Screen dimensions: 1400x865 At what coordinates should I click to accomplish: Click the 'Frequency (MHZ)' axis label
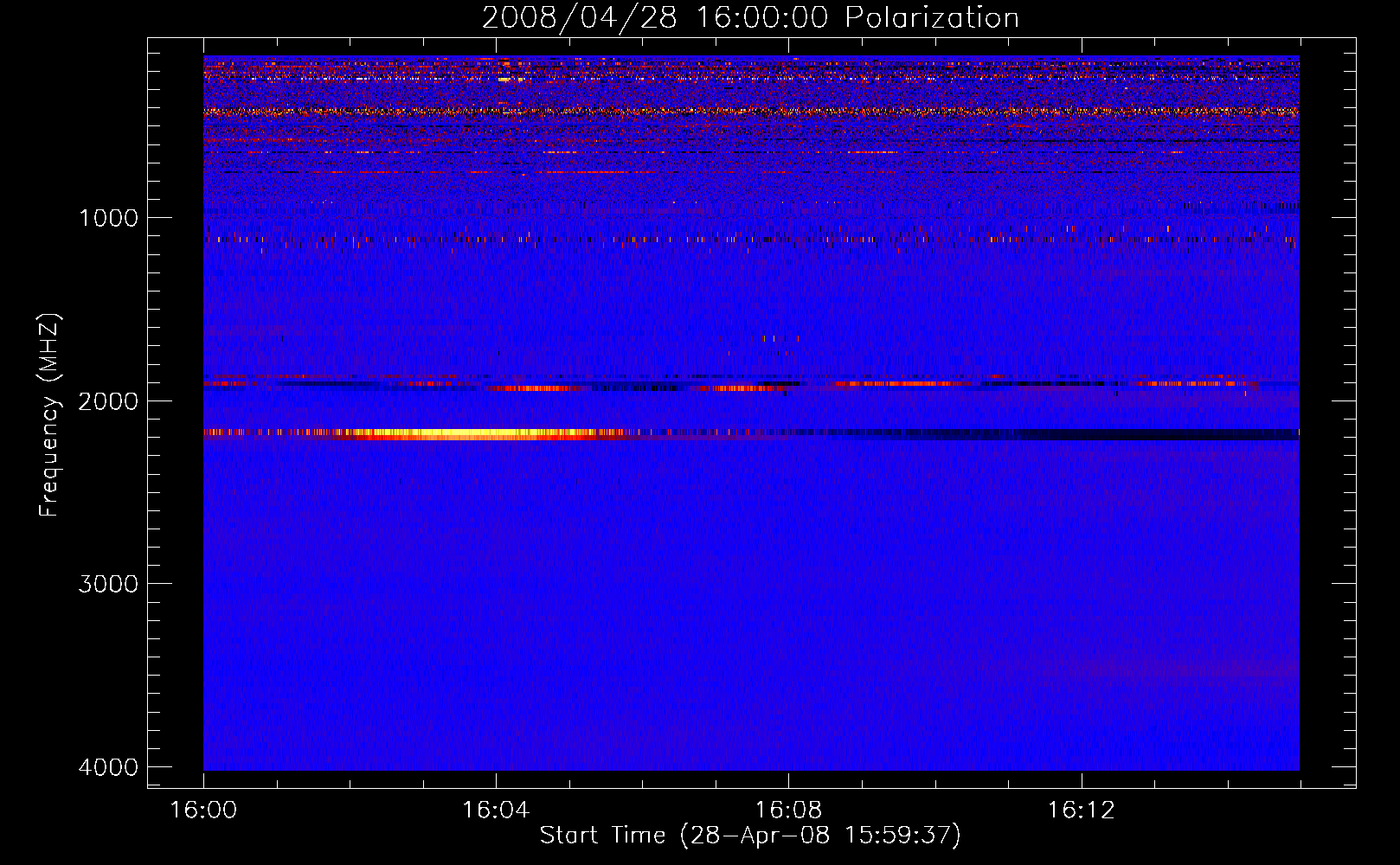pos(49,415)
